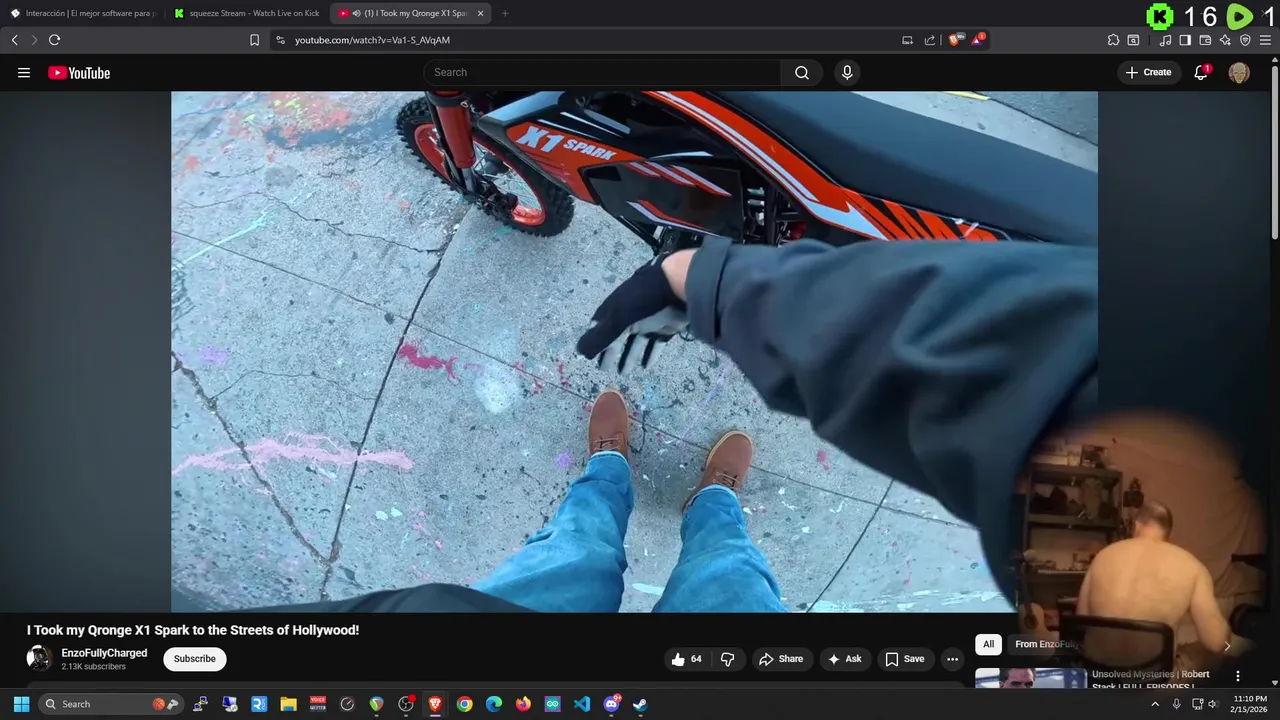Open the taskbar clock and date

pos(1249,704)
